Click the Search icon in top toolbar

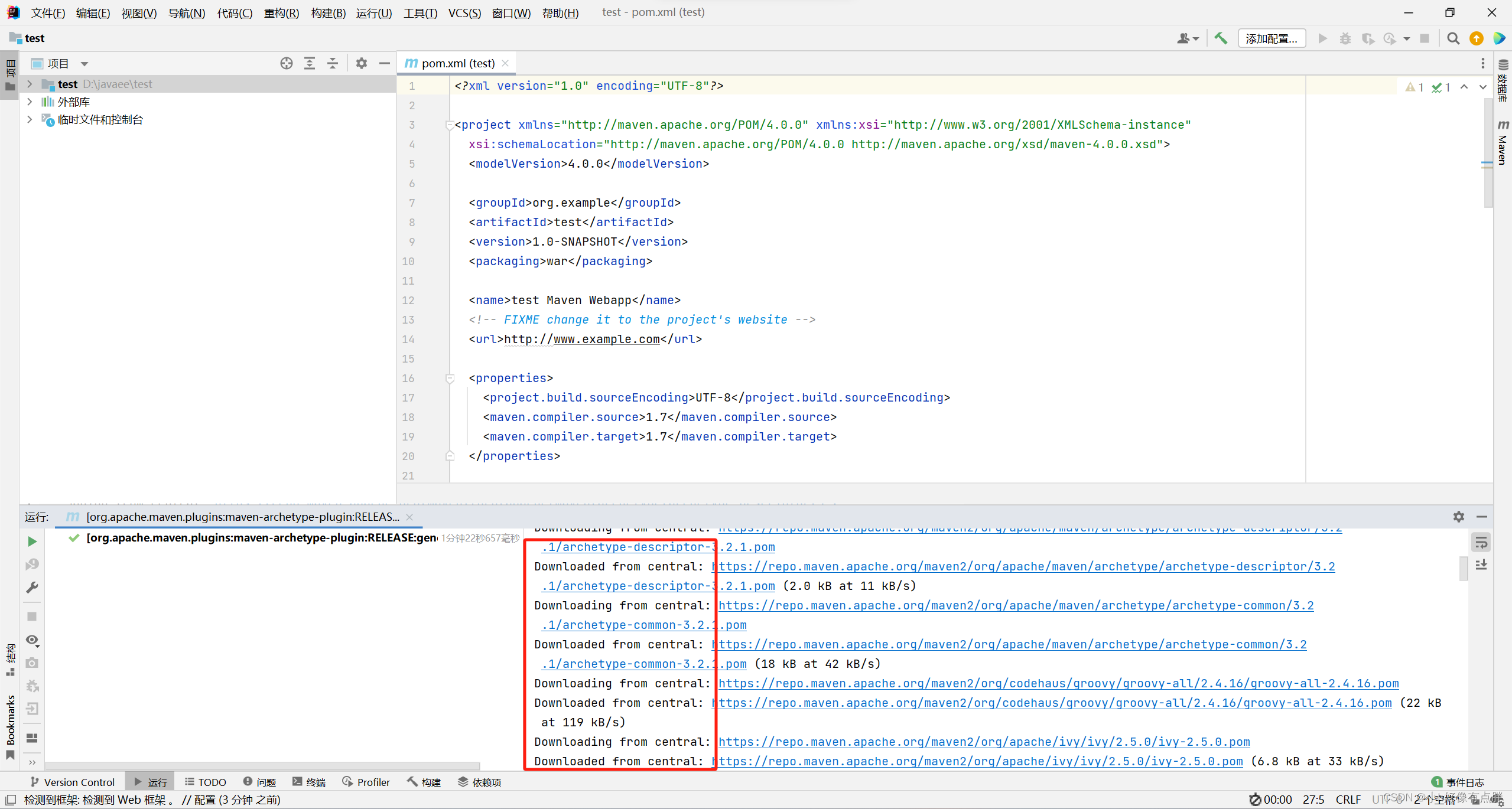pos(1454,39)
